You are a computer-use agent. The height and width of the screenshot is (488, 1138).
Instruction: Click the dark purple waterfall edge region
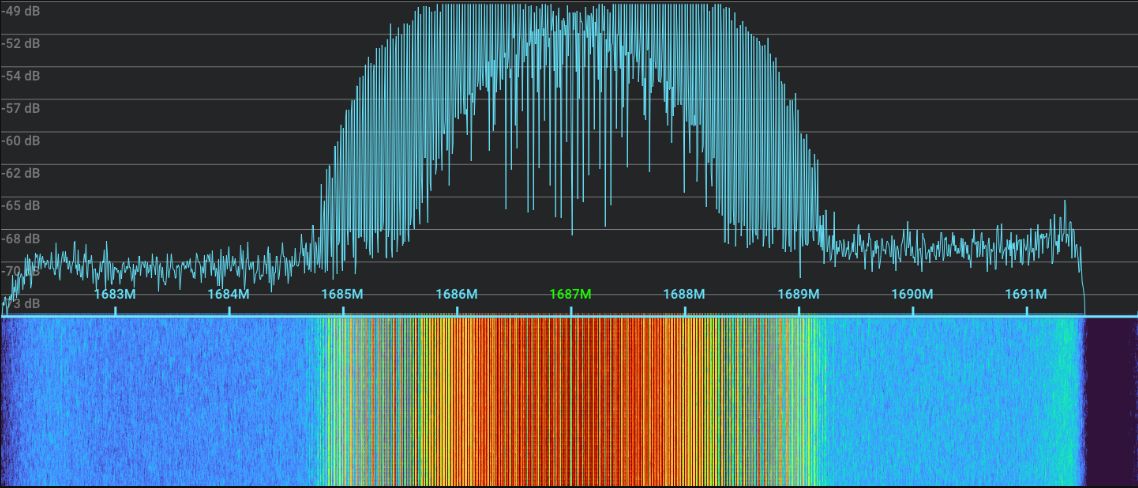[x=1112, y=400]
